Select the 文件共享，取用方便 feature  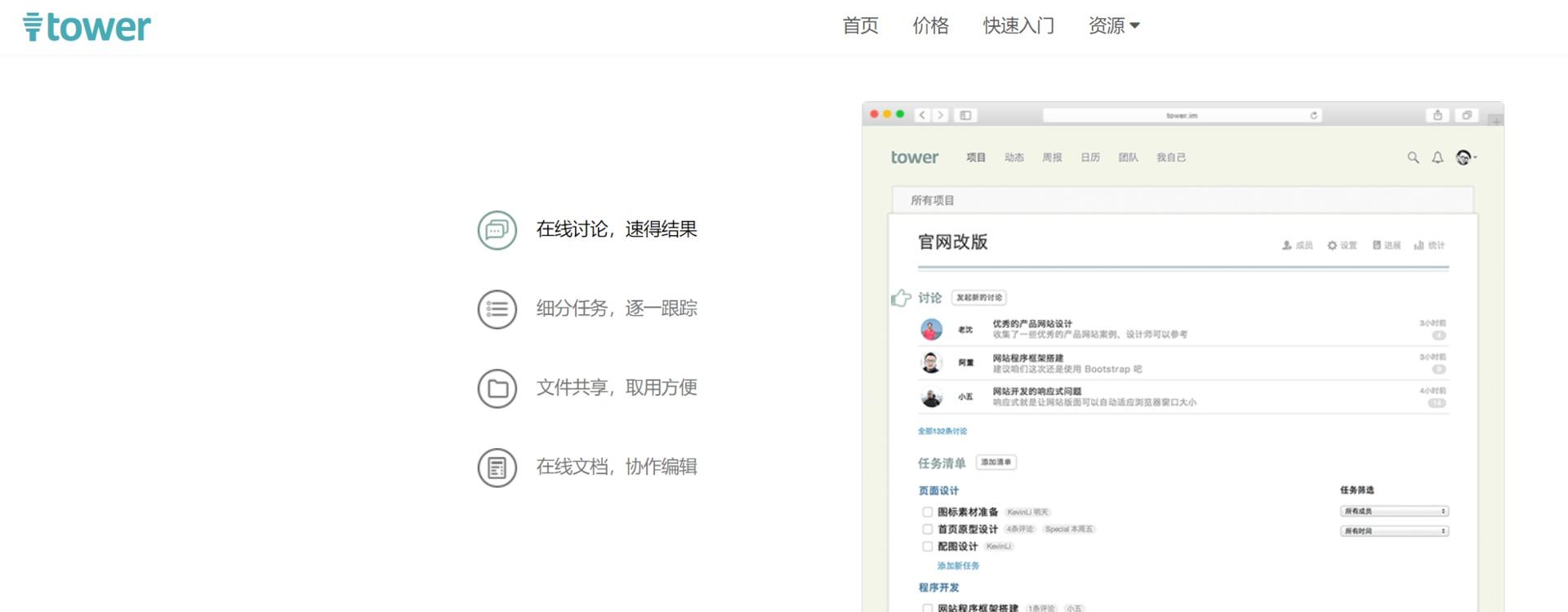pos(617,388)
